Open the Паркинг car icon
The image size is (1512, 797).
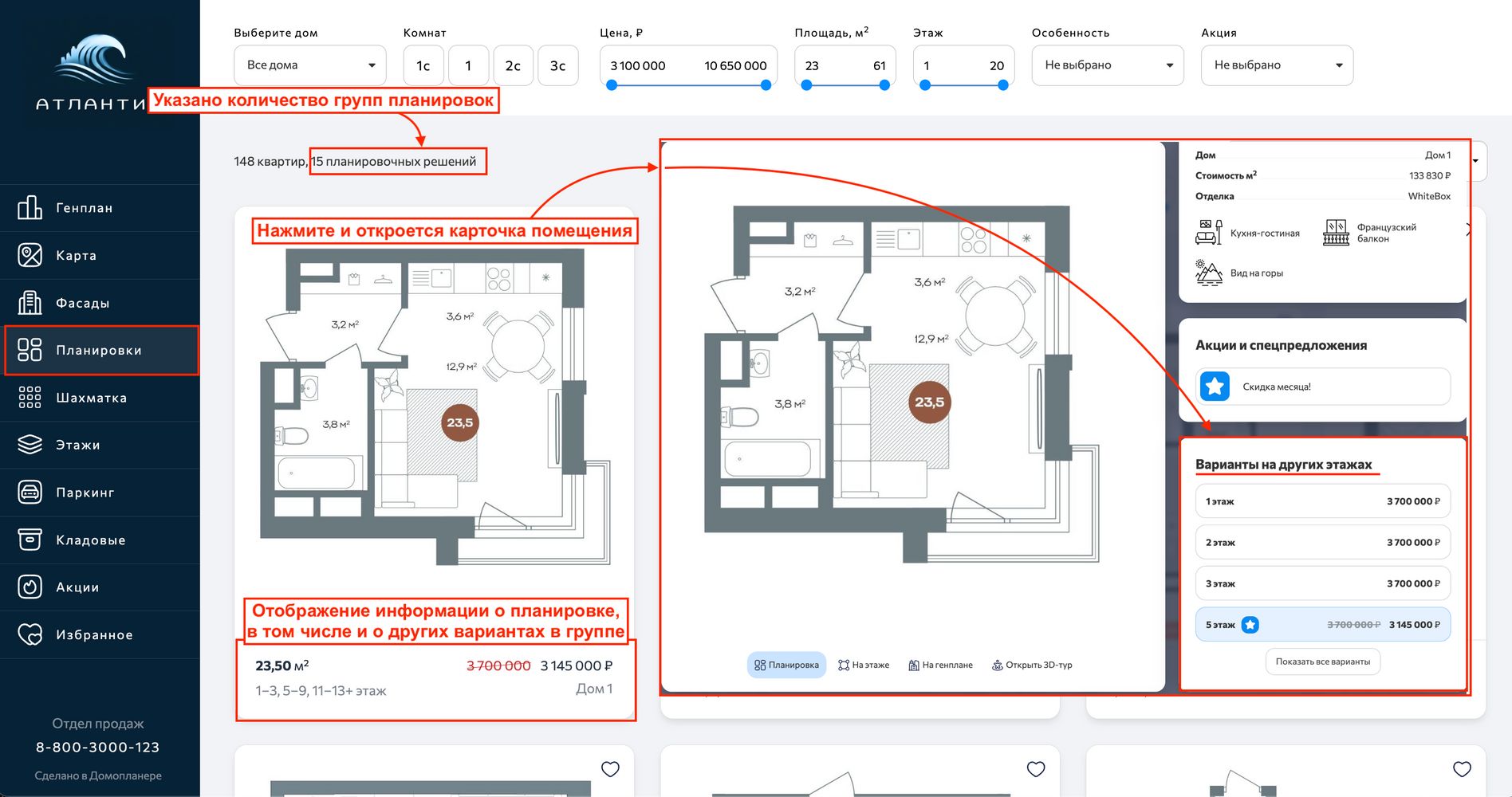(30, 493)
